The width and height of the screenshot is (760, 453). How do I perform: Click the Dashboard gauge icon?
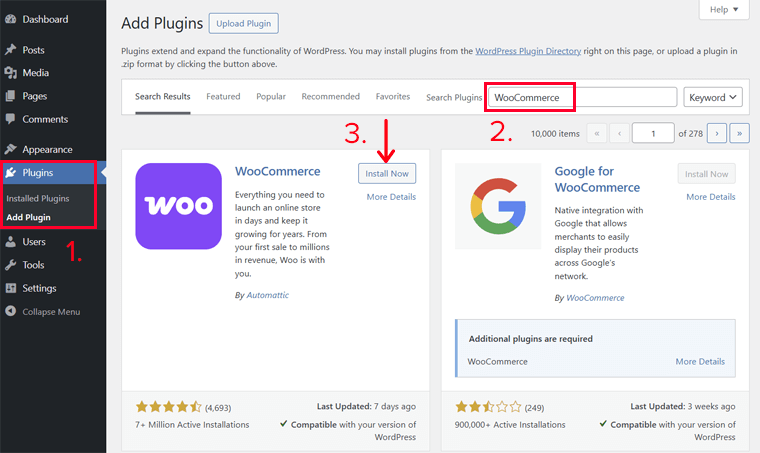click(11, 19)
